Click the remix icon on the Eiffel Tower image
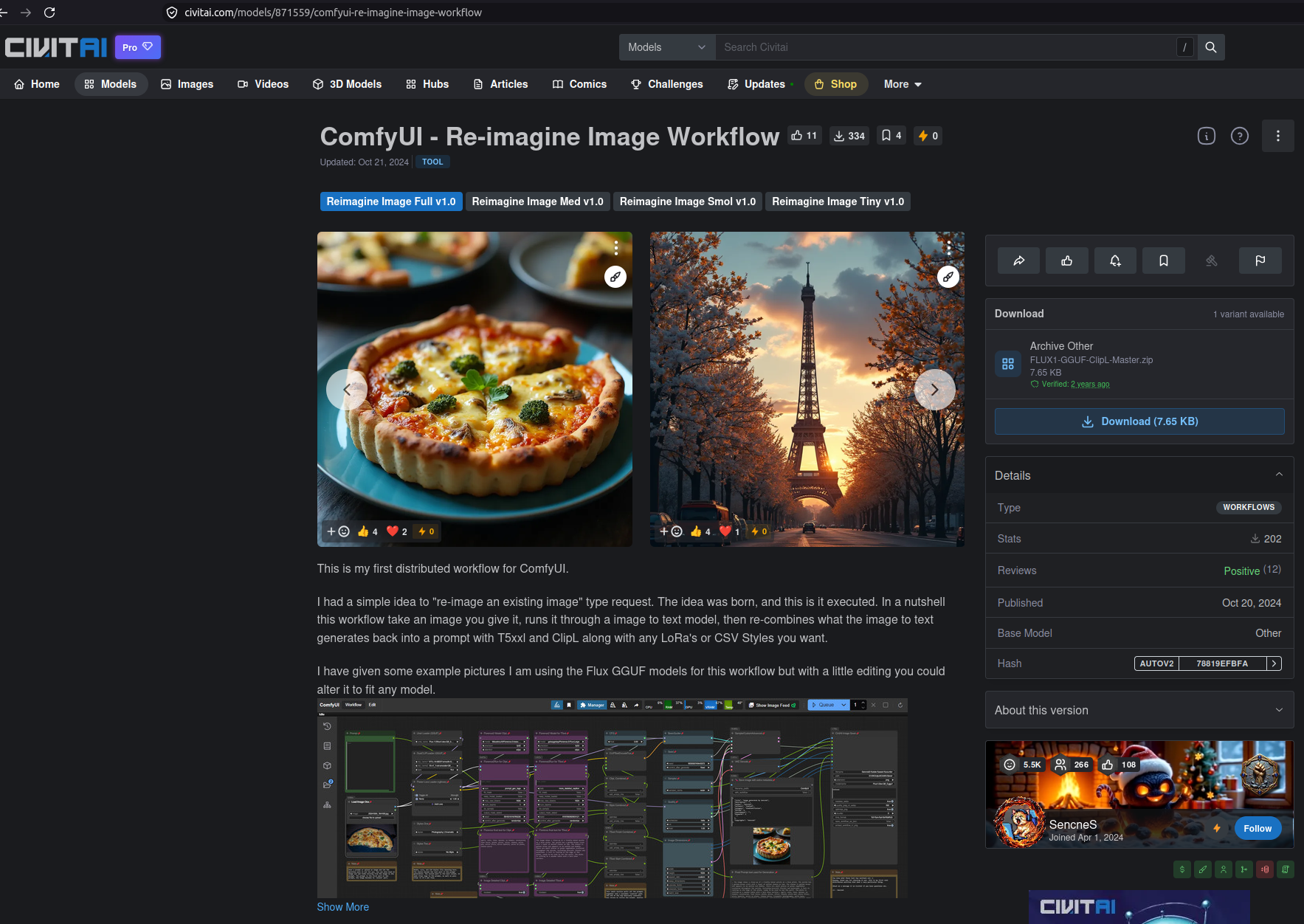1304x924 pixels. click(948, 277)
